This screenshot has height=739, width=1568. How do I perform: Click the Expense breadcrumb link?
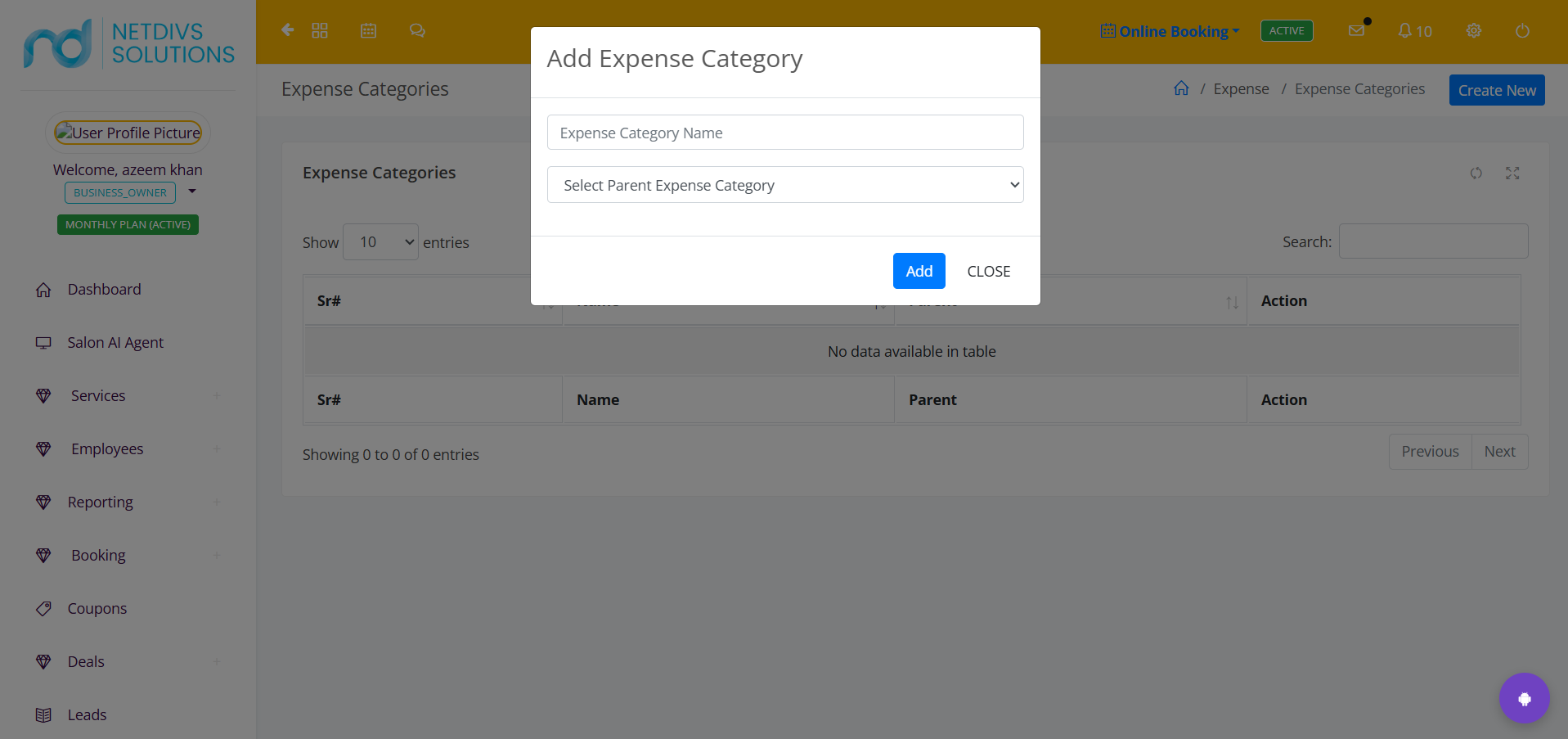point(1241,88)
